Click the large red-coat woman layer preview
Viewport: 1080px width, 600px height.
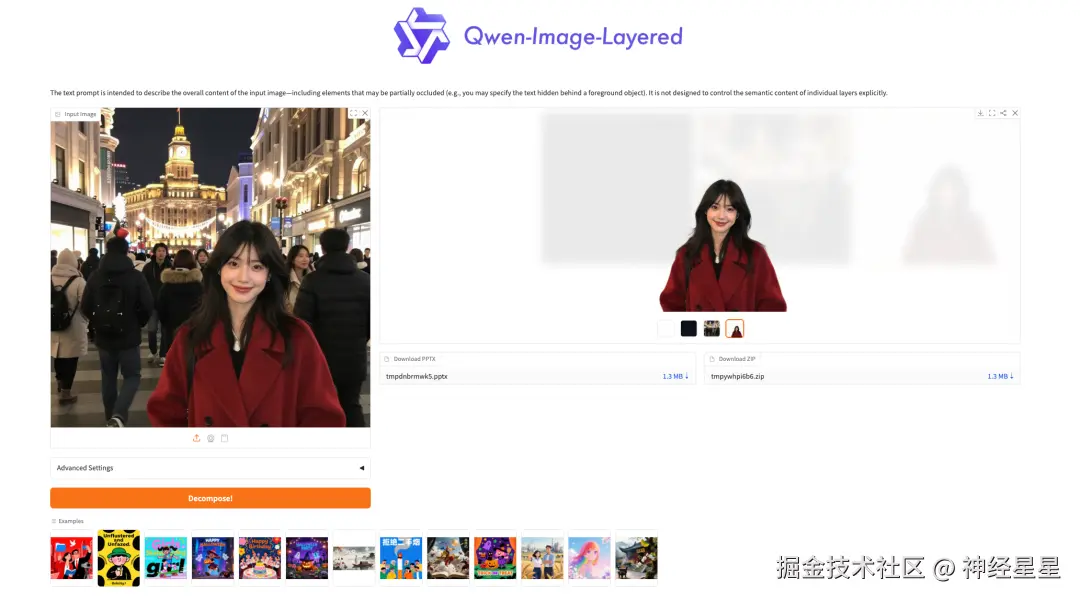tap(723, 245)
